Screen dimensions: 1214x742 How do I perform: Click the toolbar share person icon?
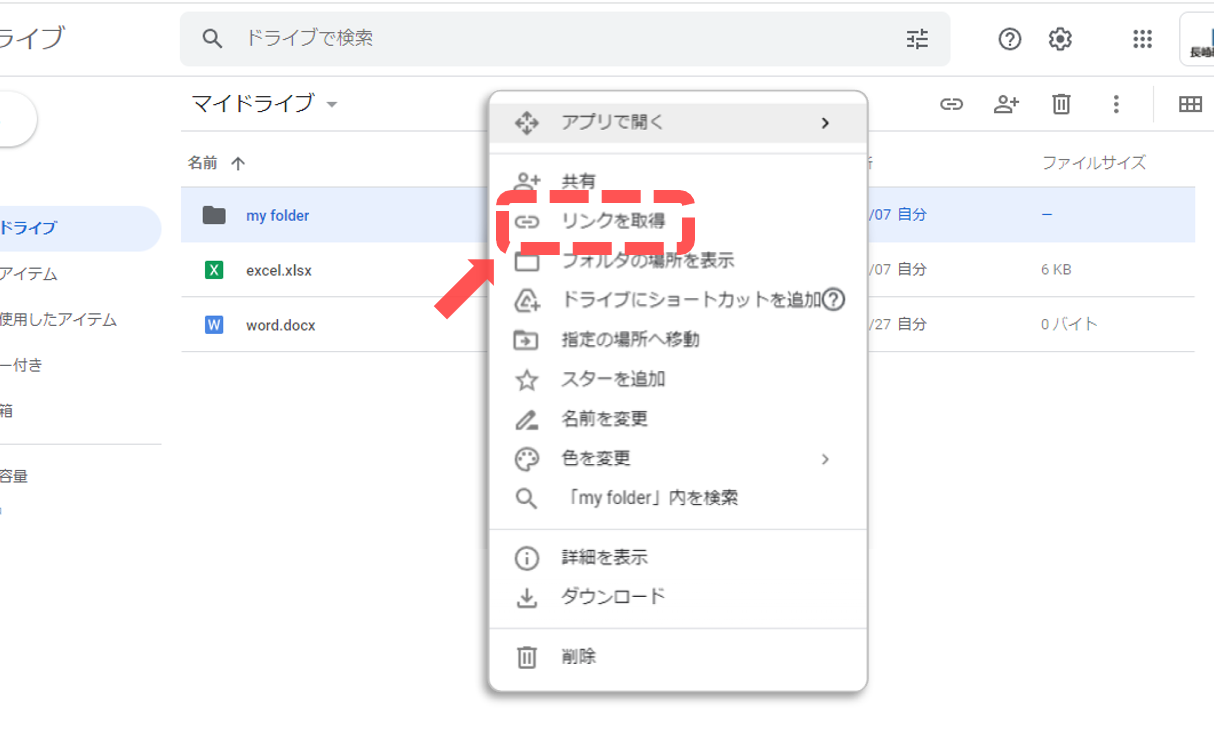pos(1006,104)
